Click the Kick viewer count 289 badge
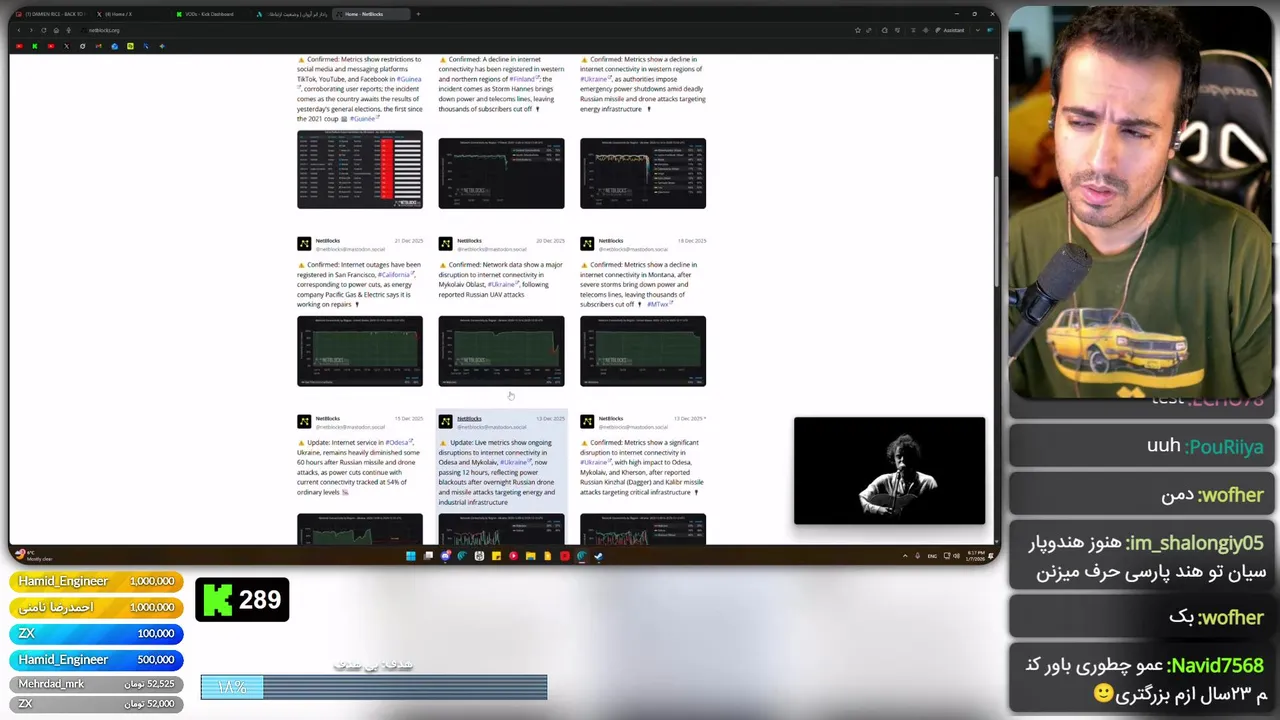 [x=242, y=600]
